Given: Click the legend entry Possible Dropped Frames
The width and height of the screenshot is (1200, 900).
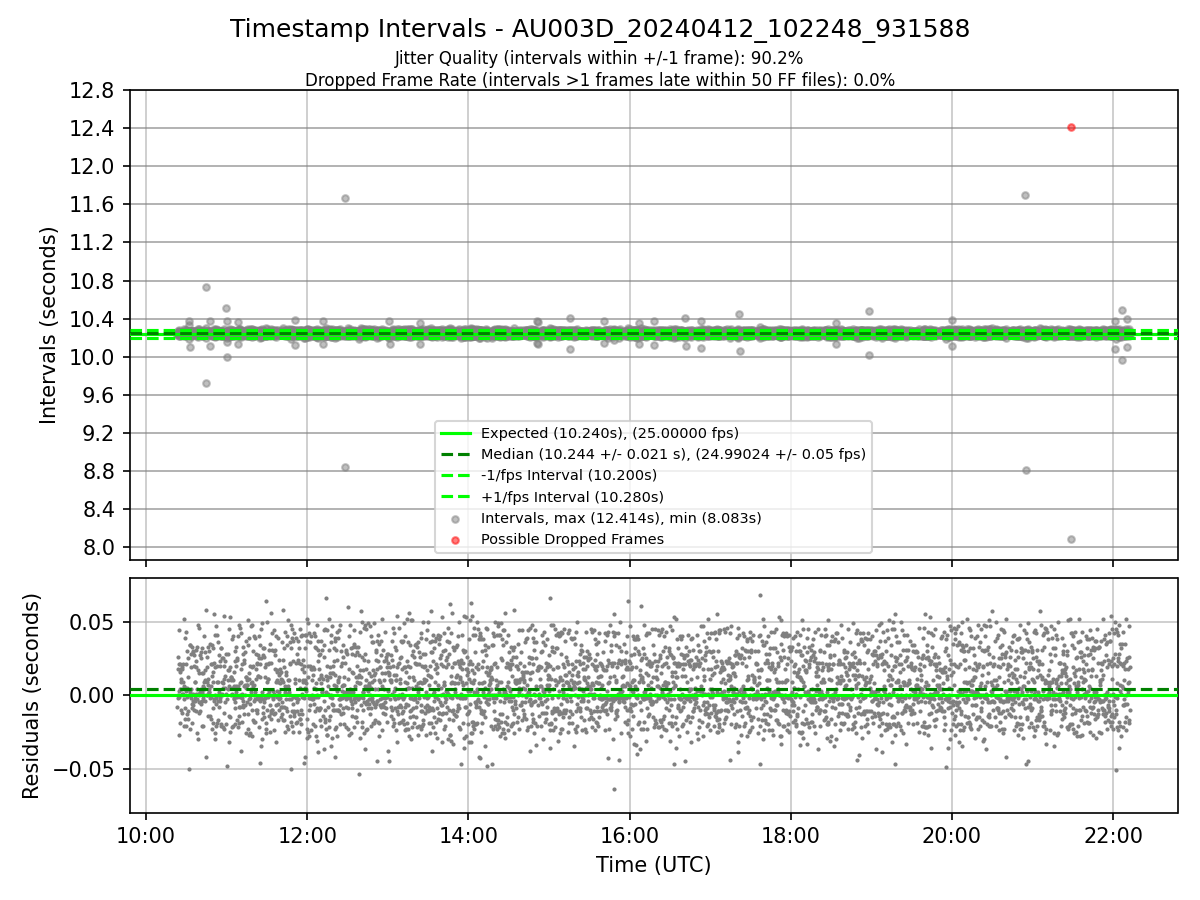Looking at the screenshot, I should (572, 539).
